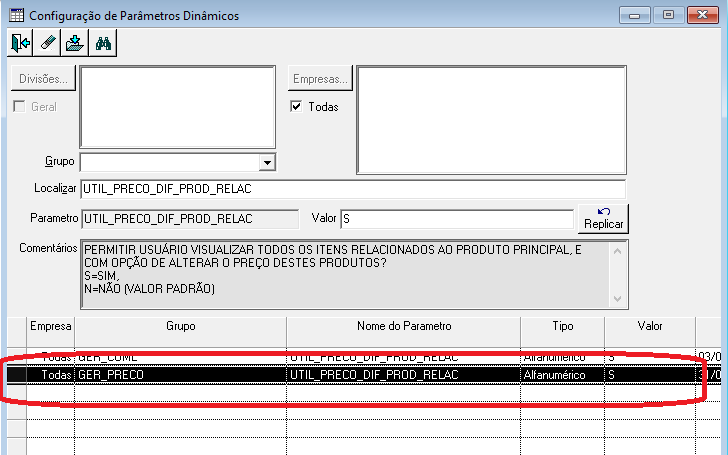Click the Empresas list box
728x455 pixels.
coord(491,120)
